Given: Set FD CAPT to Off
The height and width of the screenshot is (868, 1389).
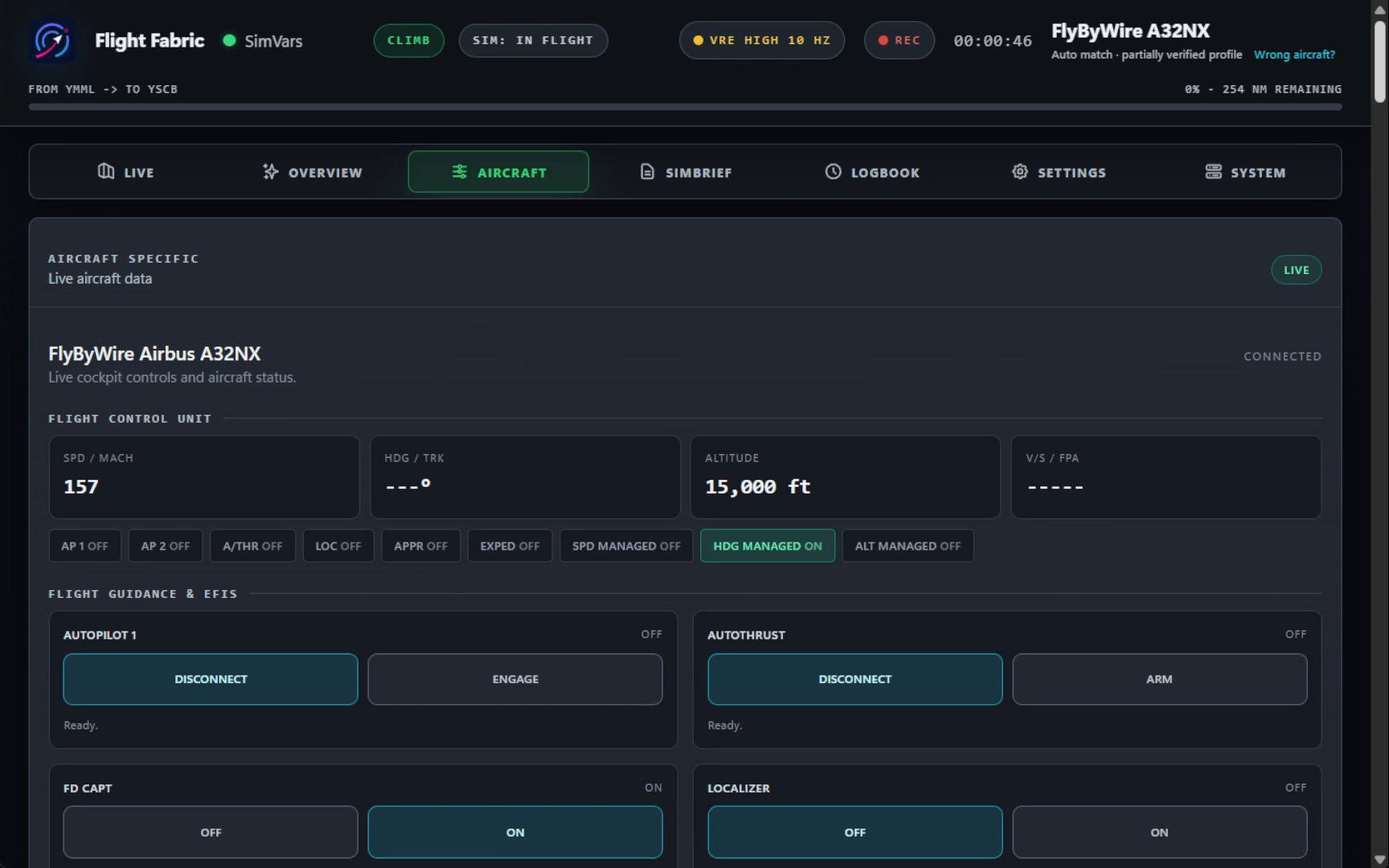Looking at the screenshot, I should pos(211,833).
